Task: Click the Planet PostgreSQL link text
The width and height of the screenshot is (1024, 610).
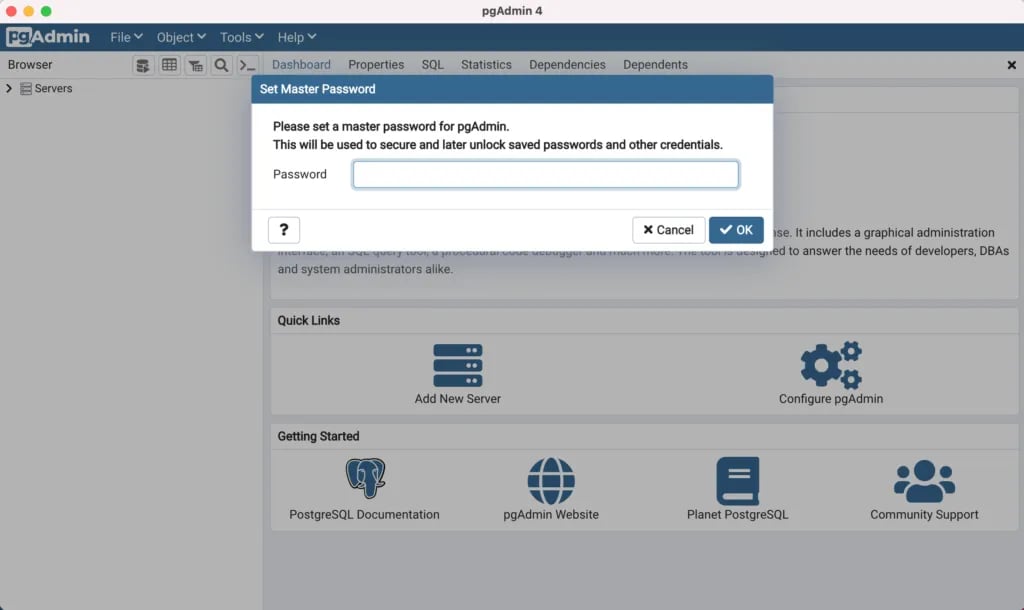Action: point(738,515)
